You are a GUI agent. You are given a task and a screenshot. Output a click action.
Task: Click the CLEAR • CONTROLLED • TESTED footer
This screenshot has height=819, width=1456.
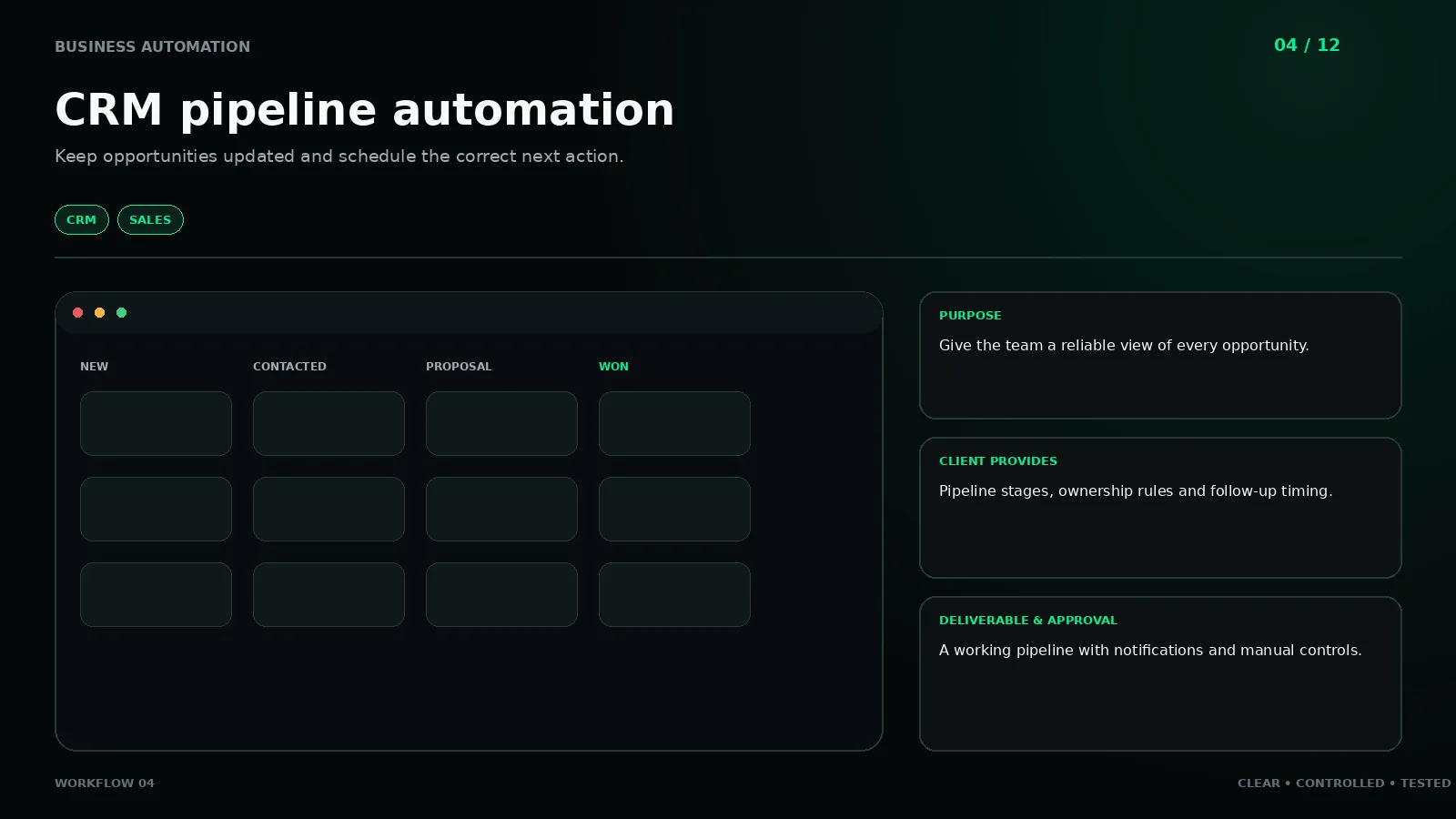[1344, 783]
